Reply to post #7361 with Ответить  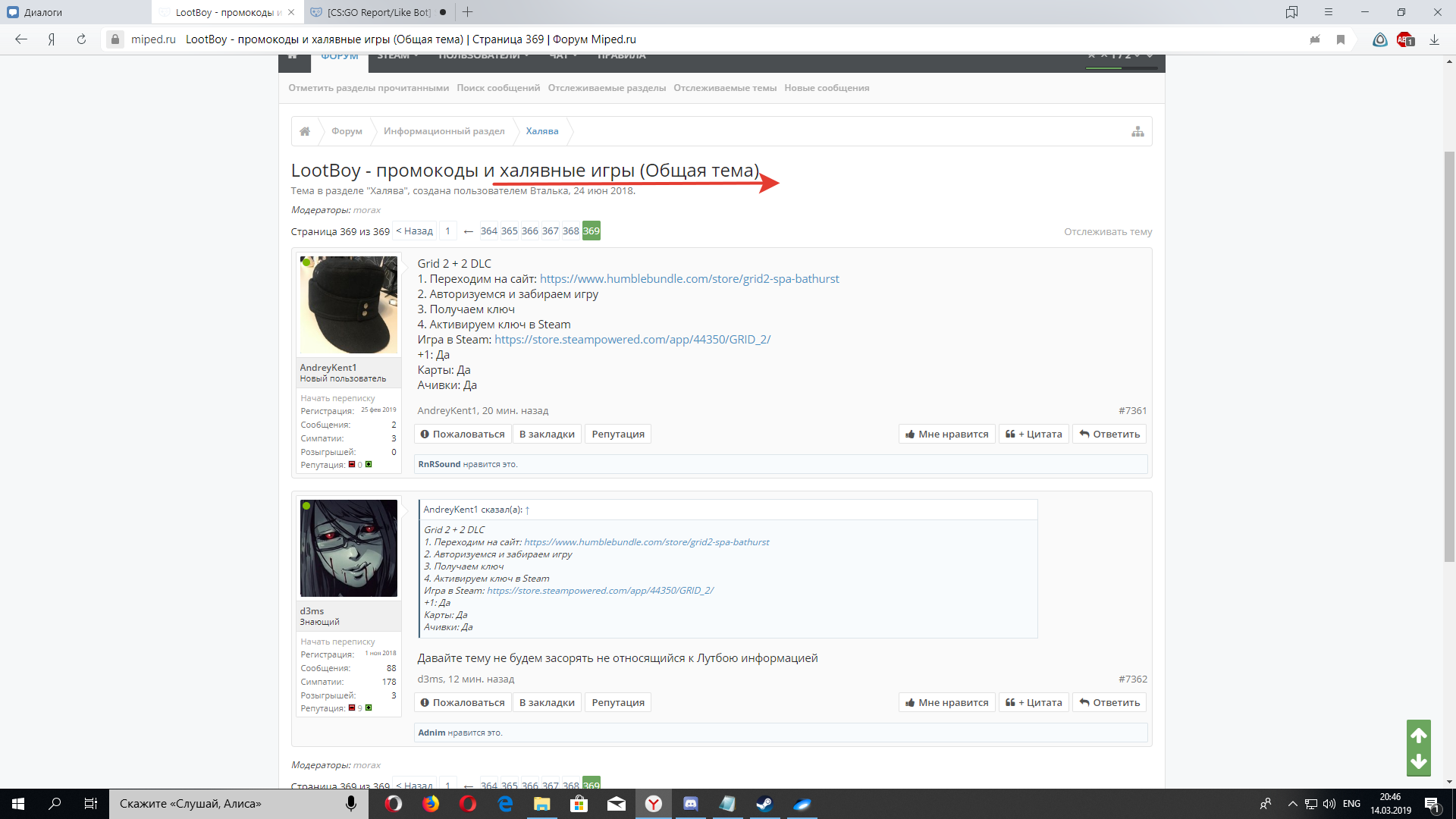[1109, 435]
